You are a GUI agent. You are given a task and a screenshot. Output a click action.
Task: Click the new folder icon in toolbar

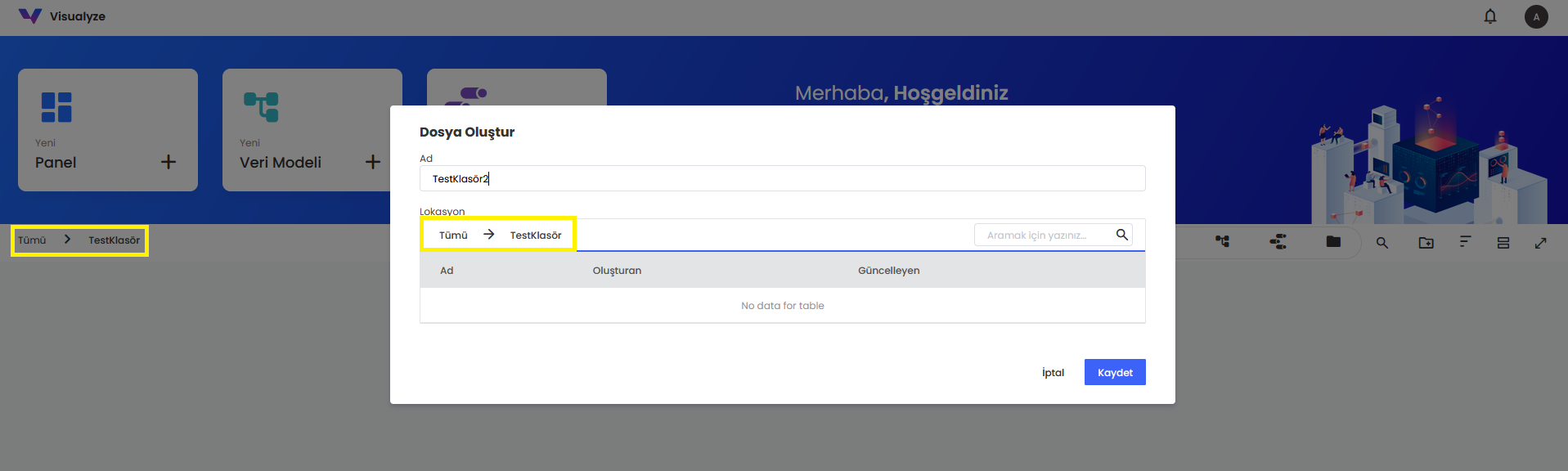pos(1426,243)
